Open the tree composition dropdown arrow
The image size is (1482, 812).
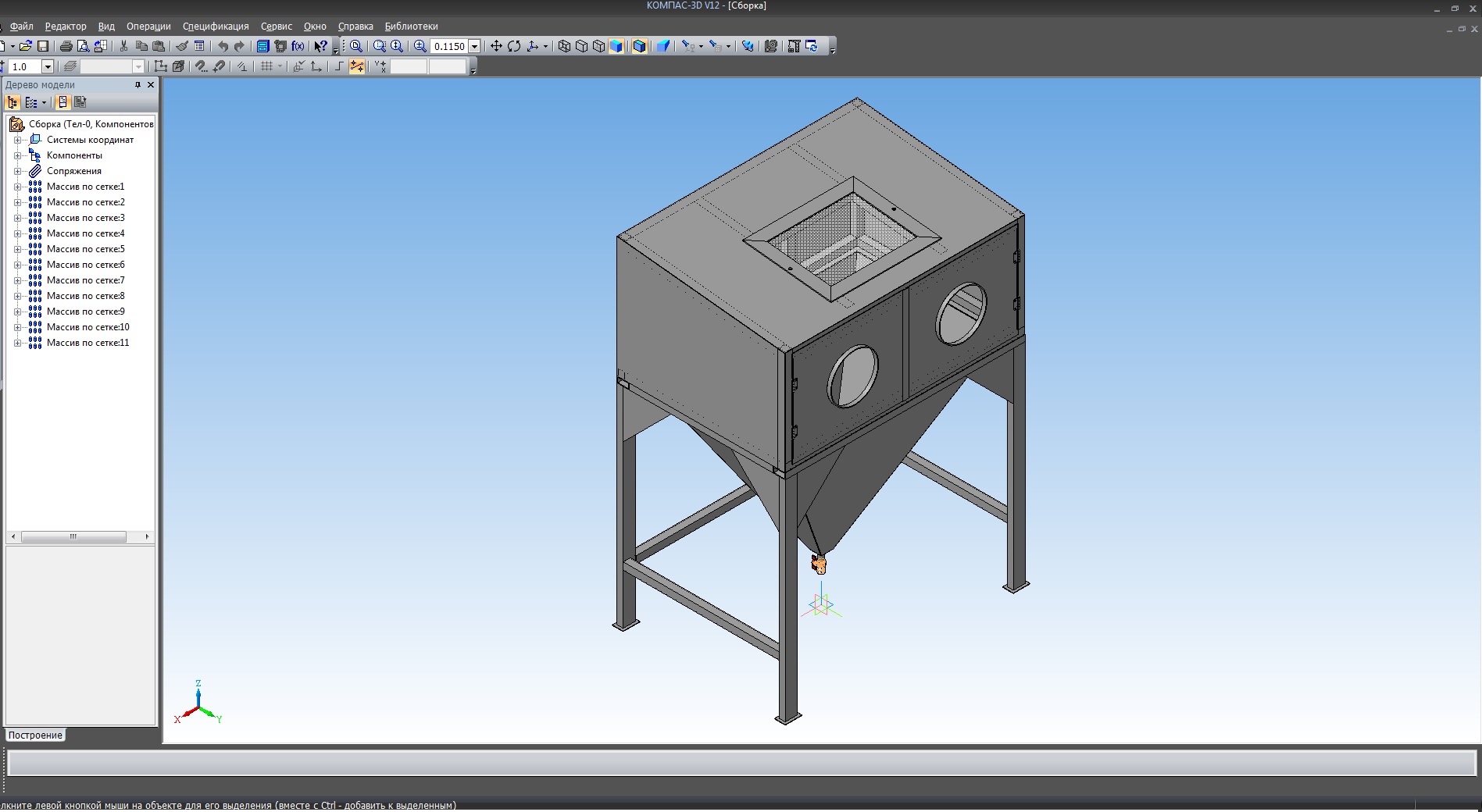point(44,102)
